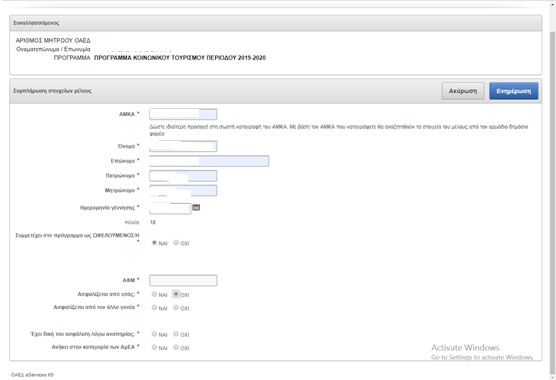Select ΝΑΙ for participation as ΩΦΕΛΟΥΜΕΝΟΣ/Η
Screen dimensions: 556x380
(154, 243)
